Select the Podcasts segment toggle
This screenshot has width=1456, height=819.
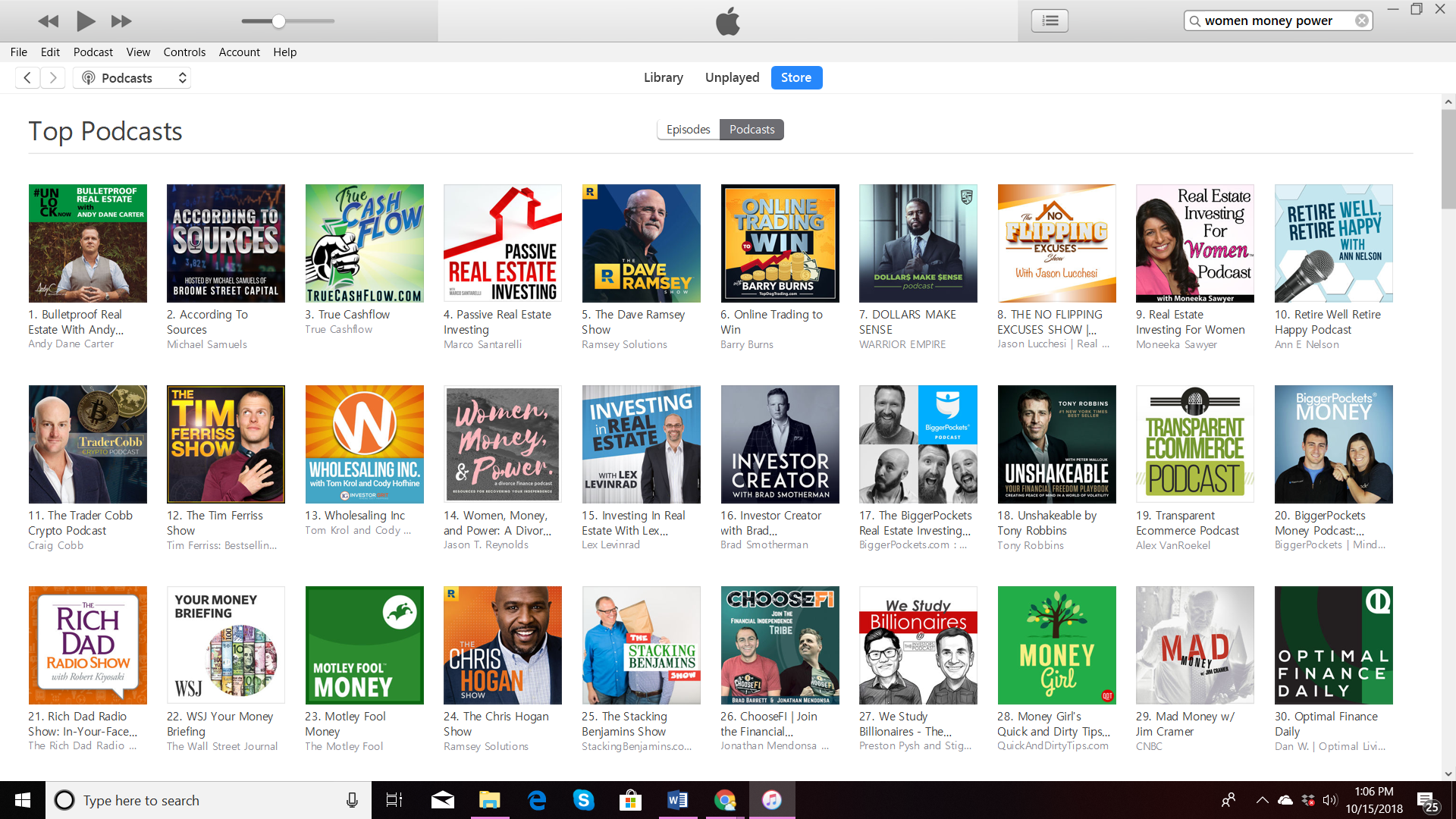[752, 130]
